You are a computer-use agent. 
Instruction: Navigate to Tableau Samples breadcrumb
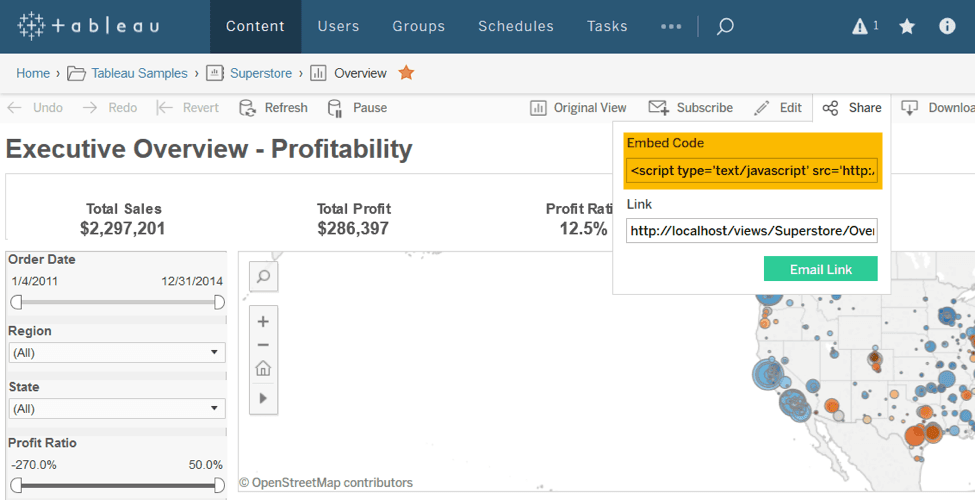tap(139, 73)
